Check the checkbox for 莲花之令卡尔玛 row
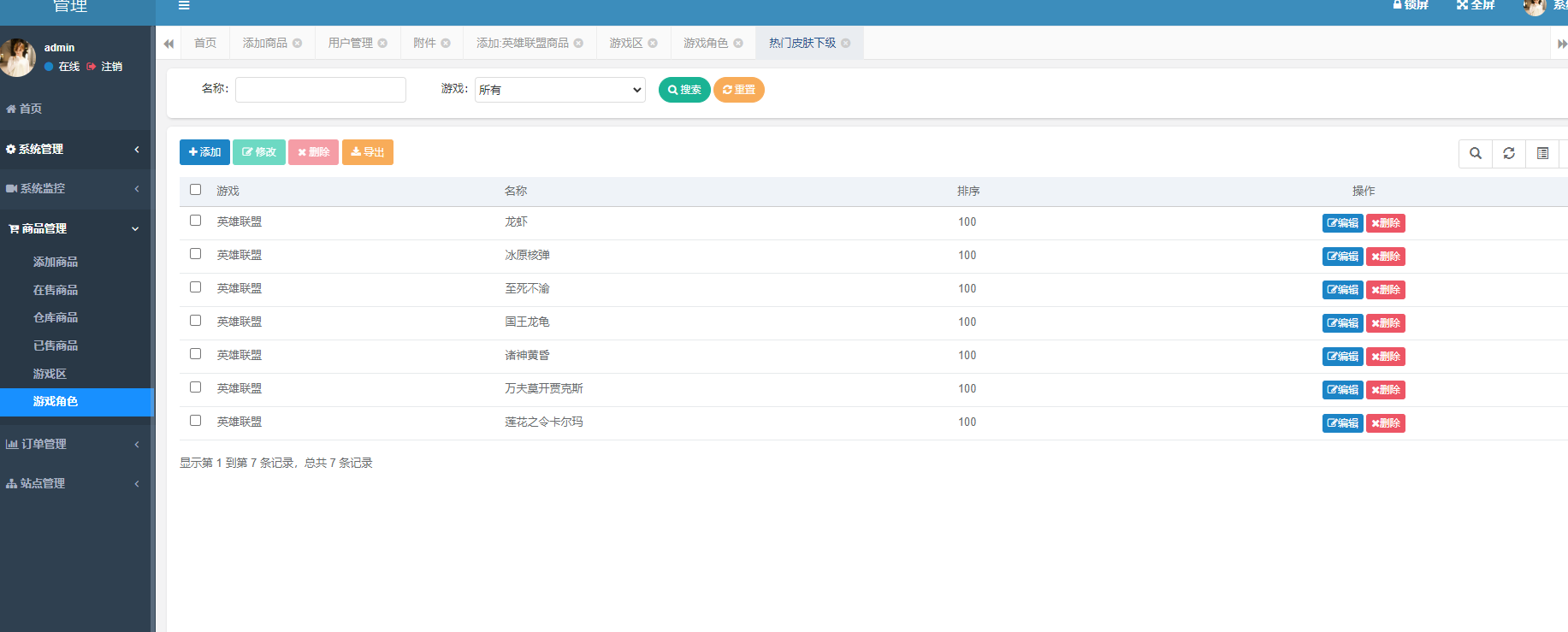 (195, 421)
